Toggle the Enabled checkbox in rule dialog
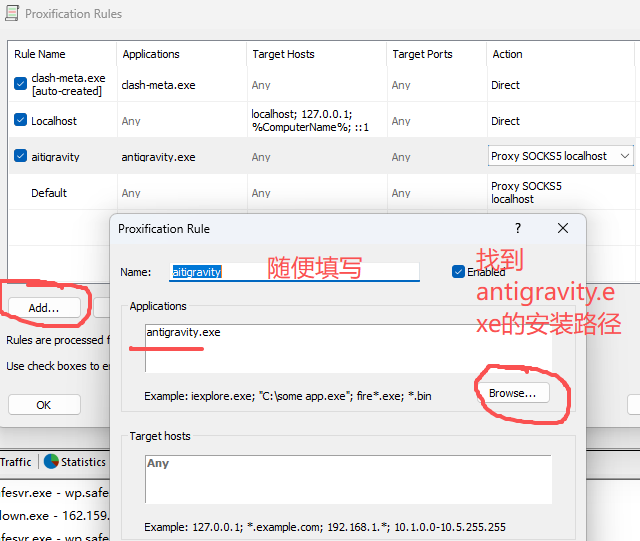The height and width of the screenshot is (541, 640). pos(459,272)
